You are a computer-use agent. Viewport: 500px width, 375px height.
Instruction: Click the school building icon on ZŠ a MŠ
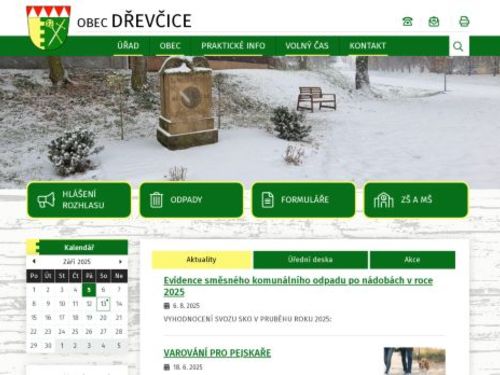pyautogui.click(x=383, y=200)
